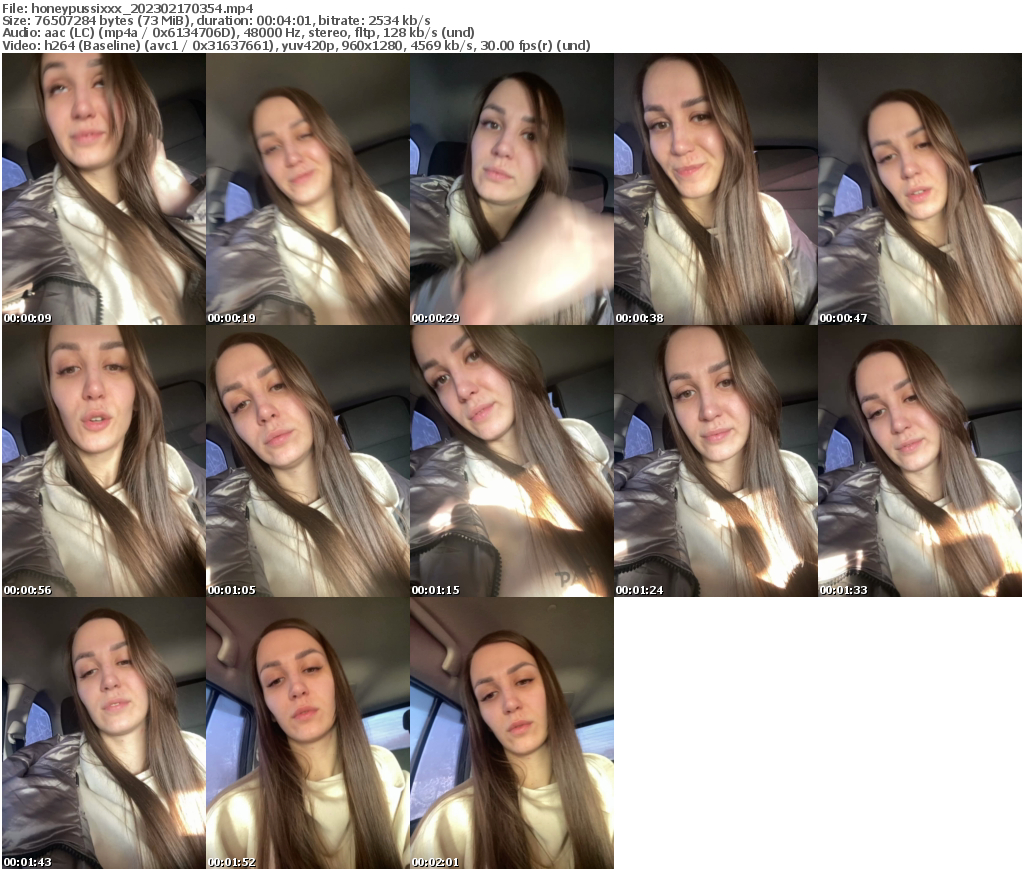Select the frame at 00:01:33
The image size is (1024, 869).
(920, 460)
